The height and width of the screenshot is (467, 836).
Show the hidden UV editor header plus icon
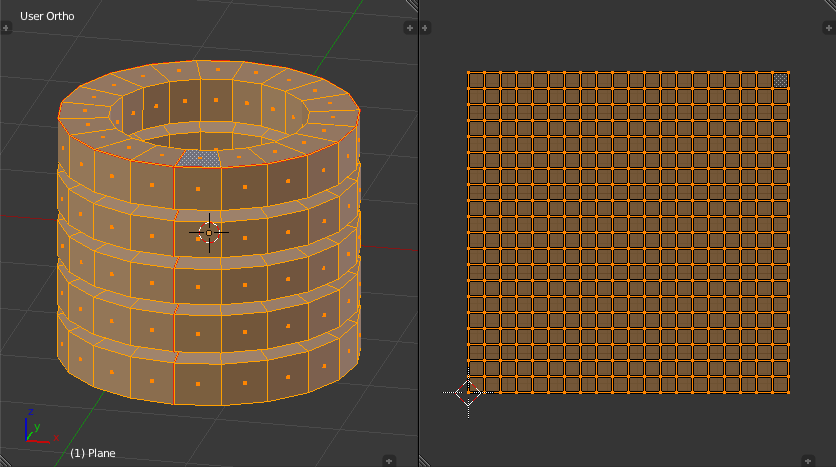808,461
